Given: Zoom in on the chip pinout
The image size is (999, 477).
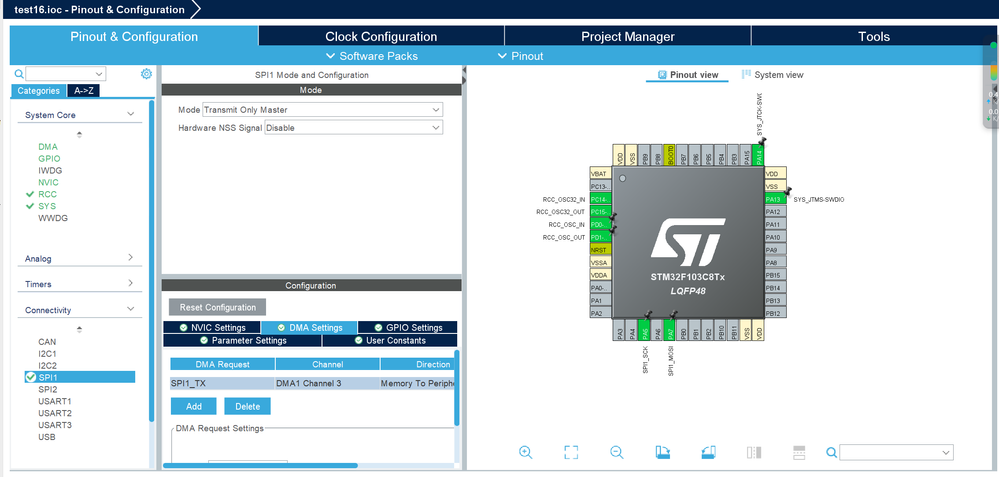Looking at the screenshot, I should pos(526,452).
